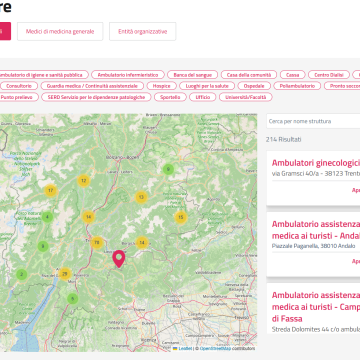Open the green 5 cluster marker

pos(73,298)
